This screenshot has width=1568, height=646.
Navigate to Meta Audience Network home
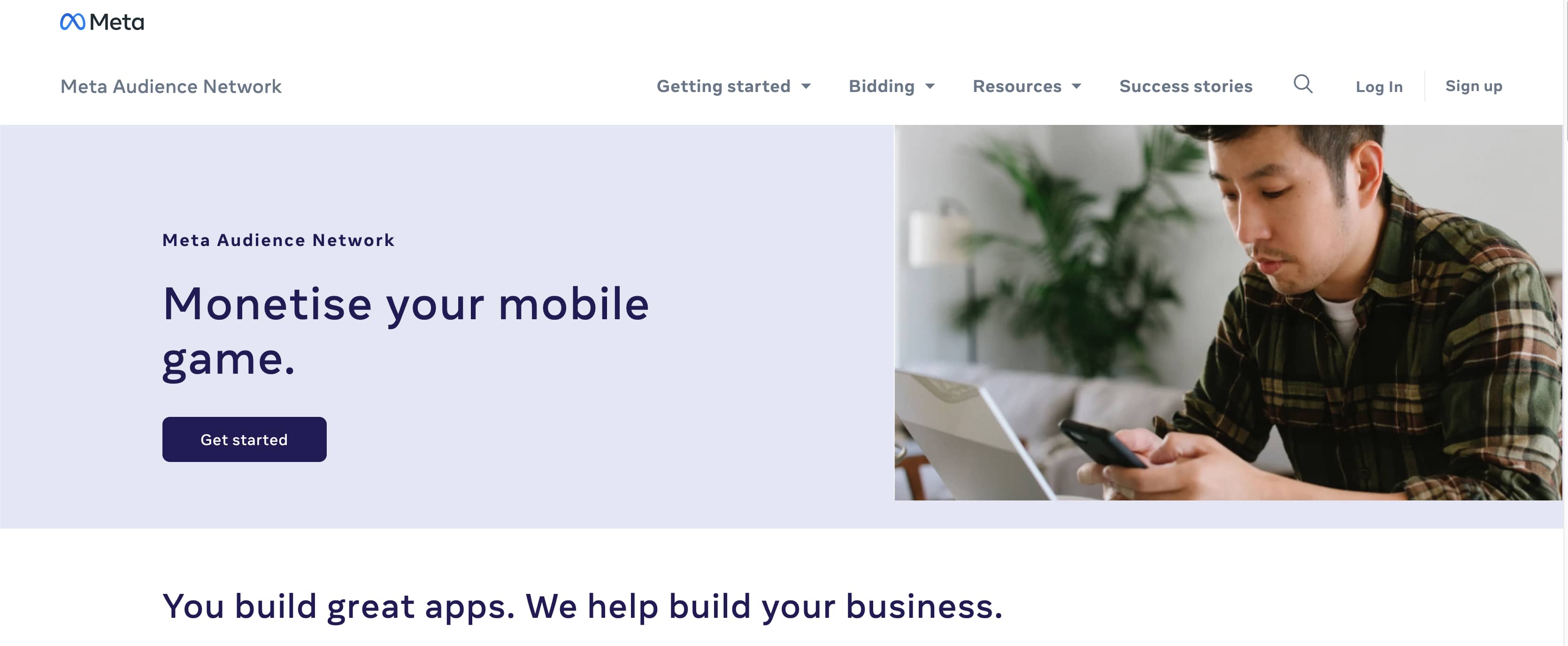tap(170, 85)
